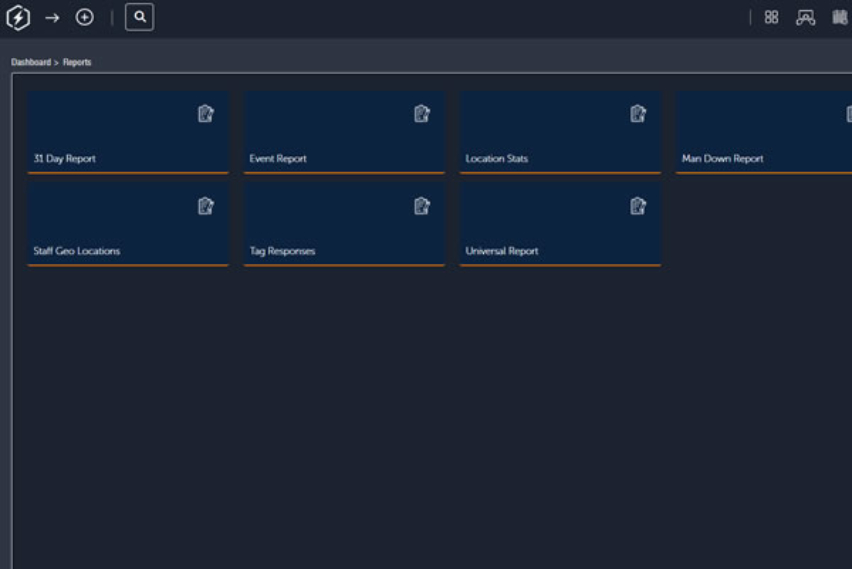Click the plus circle add icon
Image resolution: width=852 pixels, height=569 pixels.
85,17
